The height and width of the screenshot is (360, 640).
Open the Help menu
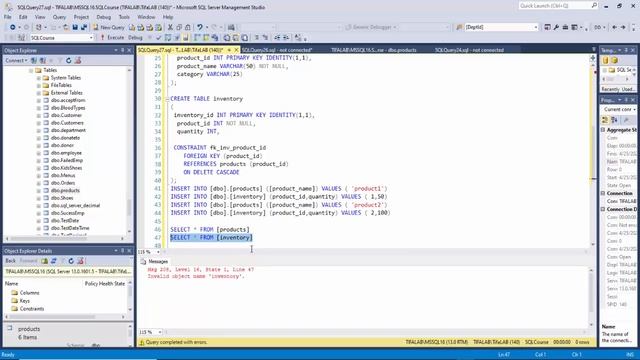tap(168, 17)
